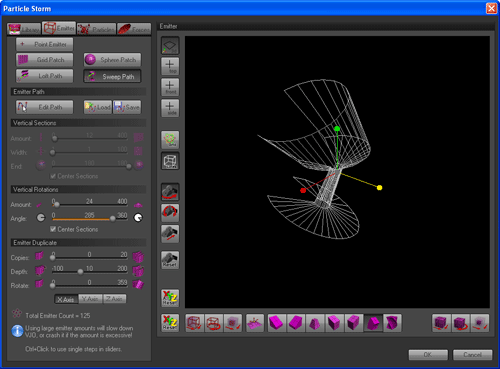Image resolution: width=500 pixels, height=369 pixels.
Task: Open the Forces tab
Action: [x=134, y=29]
